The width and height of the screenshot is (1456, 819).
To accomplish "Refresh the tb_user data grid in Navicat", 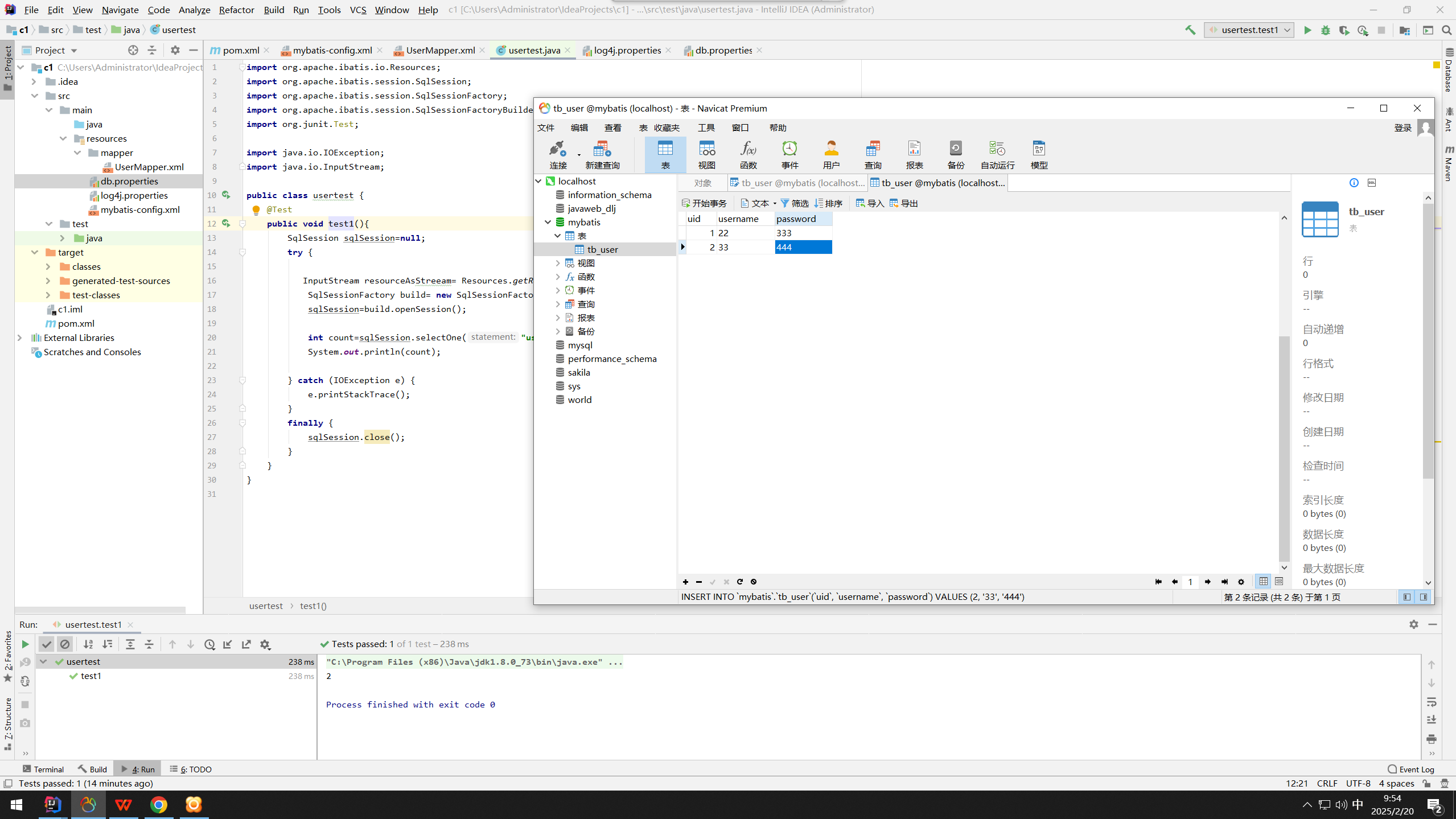I will pyautogui.click(x=740, y=582).
